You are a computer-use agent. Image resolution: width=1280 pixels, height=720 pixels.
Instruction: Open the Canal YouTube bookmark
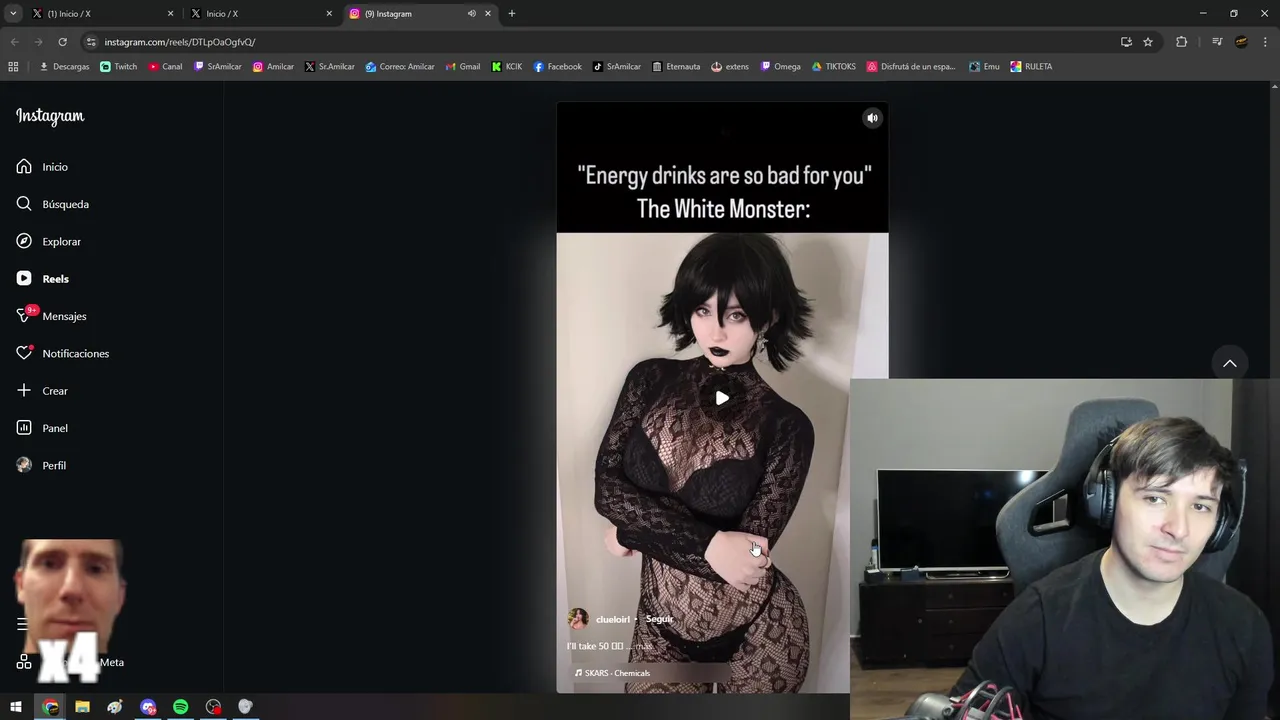coord(165,67)
